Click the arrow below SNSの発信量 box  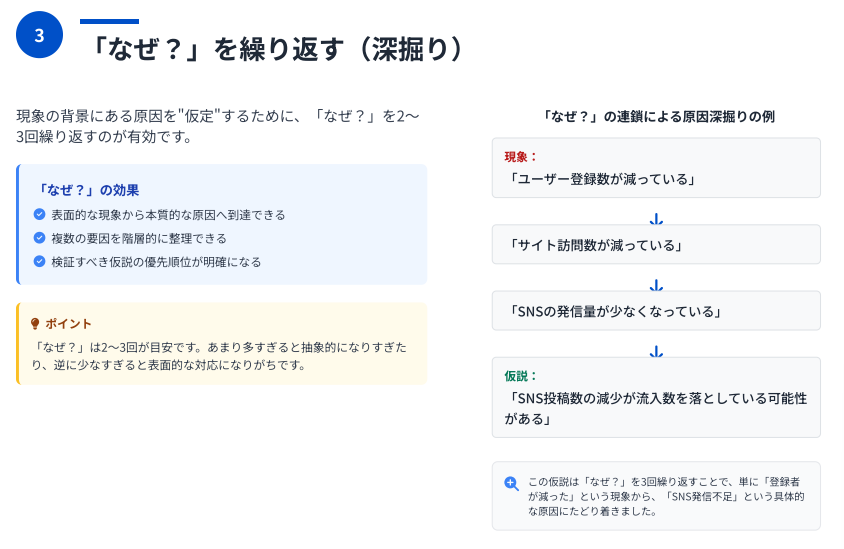click(x=656, y=351)
